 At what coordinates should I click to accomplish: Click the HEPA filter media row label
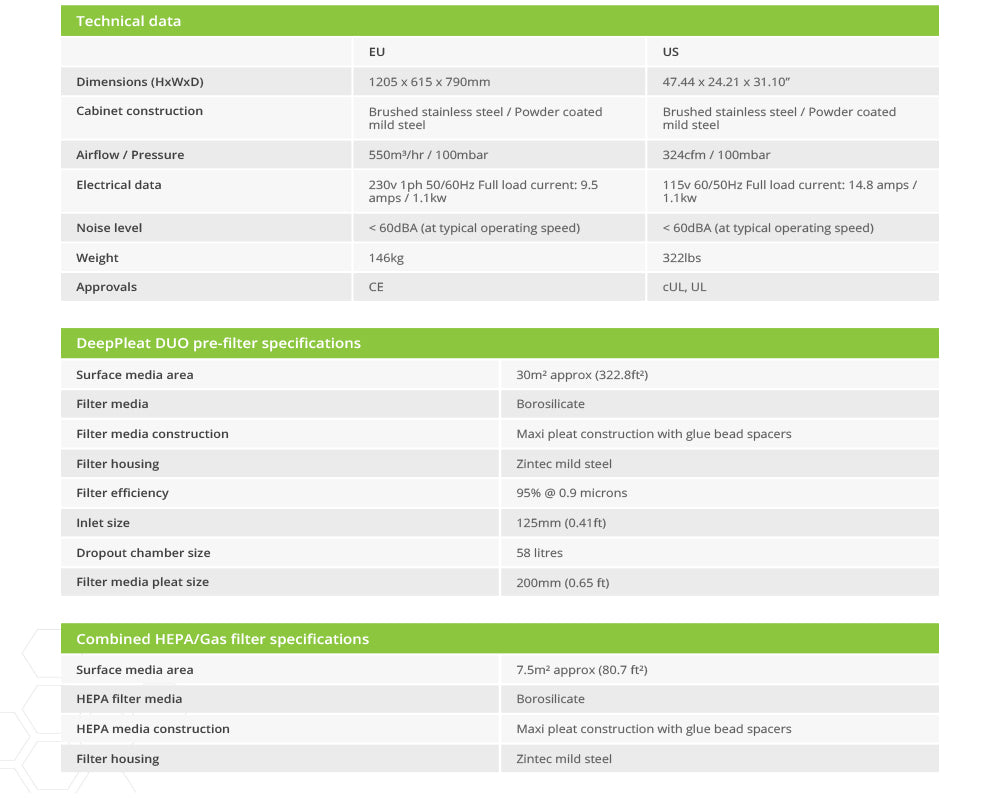click(129, 699)
